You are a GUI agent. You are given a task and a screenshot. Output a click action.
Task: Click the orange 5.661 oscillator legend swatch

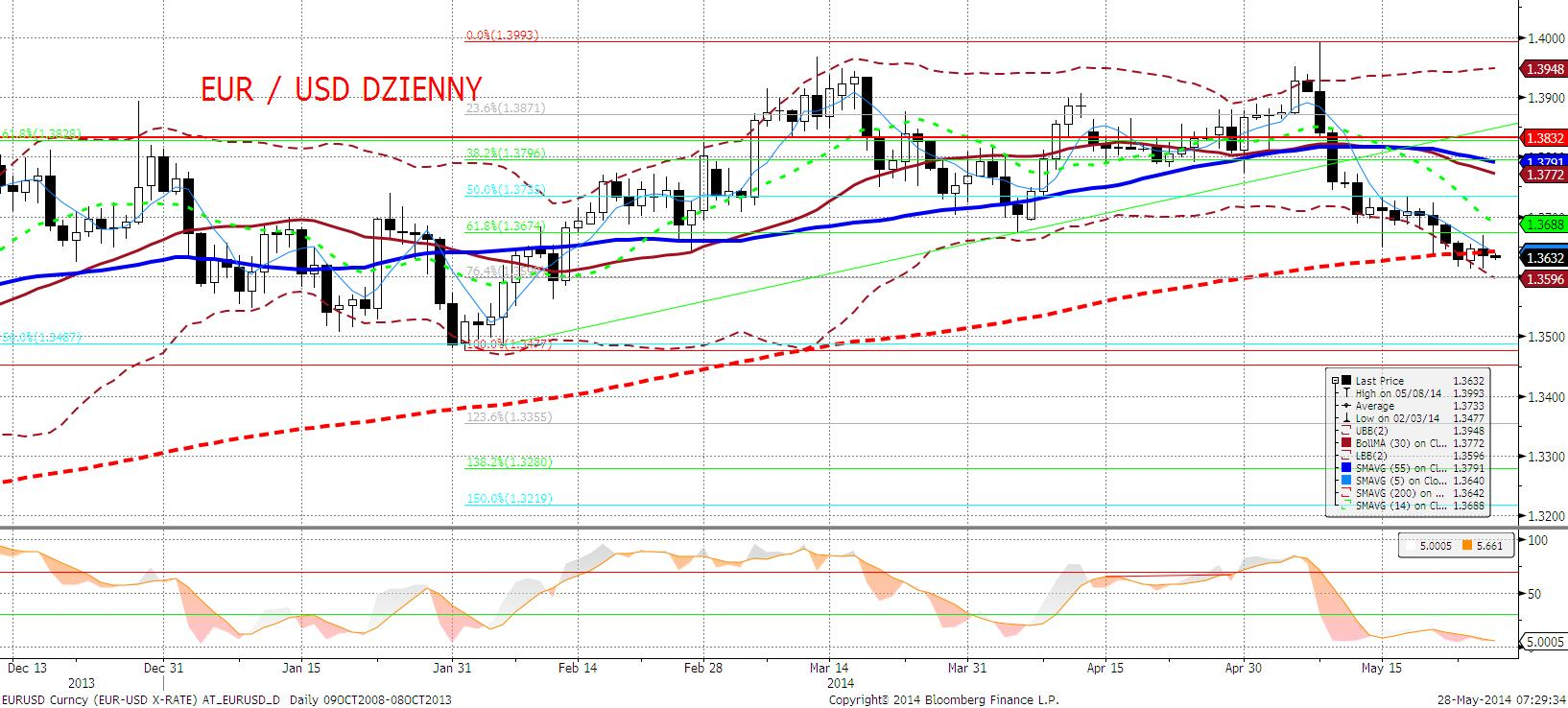(1465, 546)
